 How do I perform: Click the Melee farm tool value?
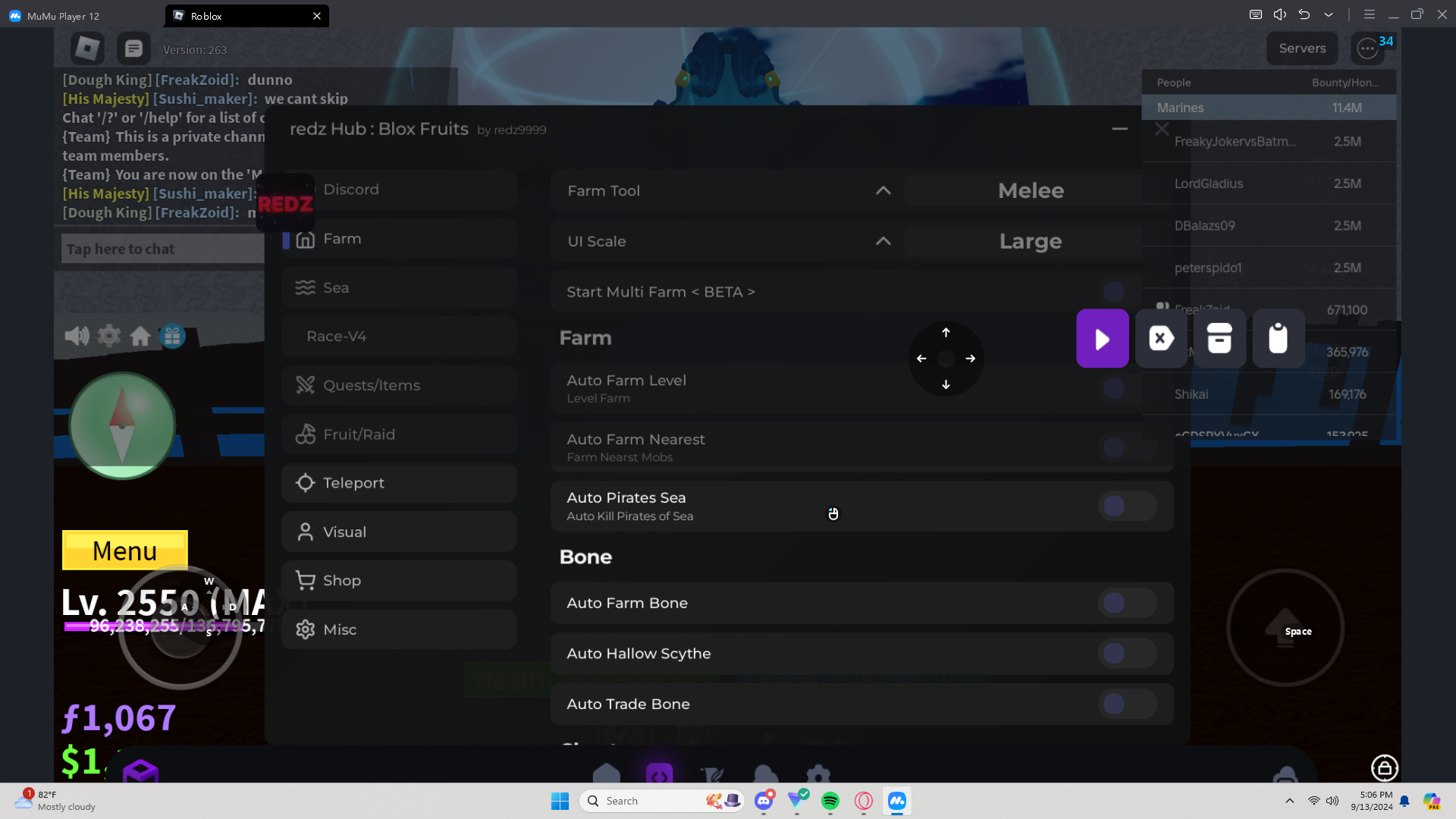[x=1031, y=190]
